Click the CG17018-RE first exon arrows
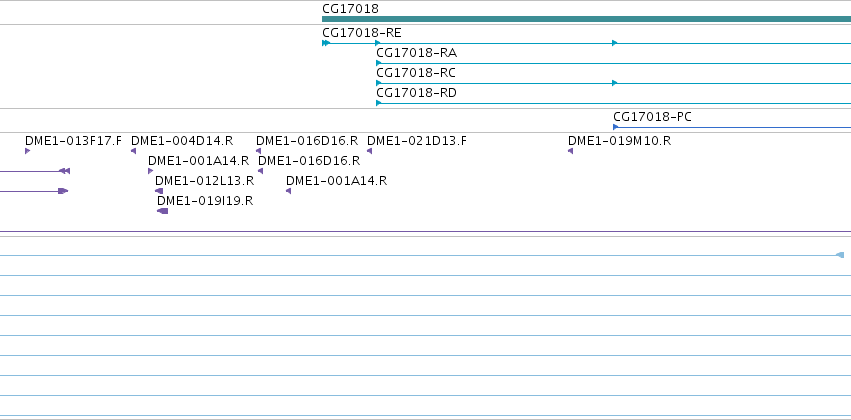The image size is (851, 420). click(x=326, y=43)
